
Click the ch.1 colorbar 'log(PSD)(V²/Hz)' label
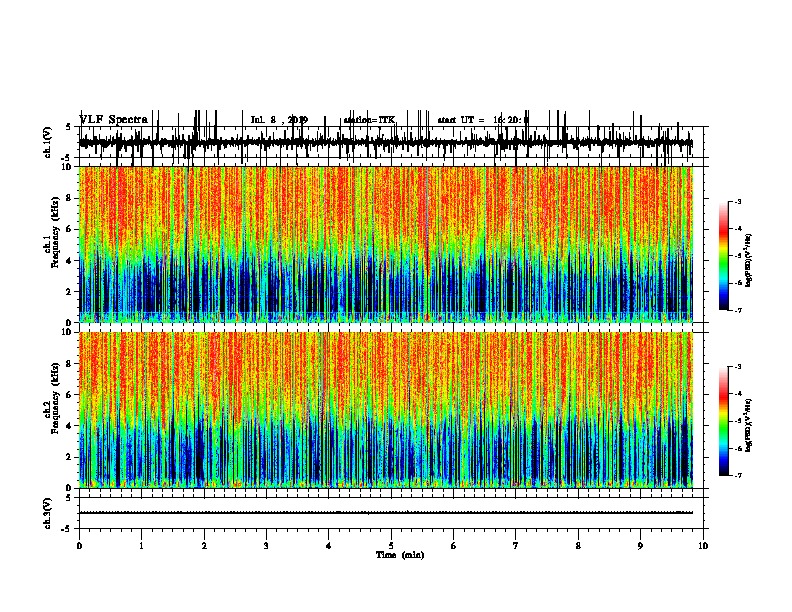click(x=748, y=261)
